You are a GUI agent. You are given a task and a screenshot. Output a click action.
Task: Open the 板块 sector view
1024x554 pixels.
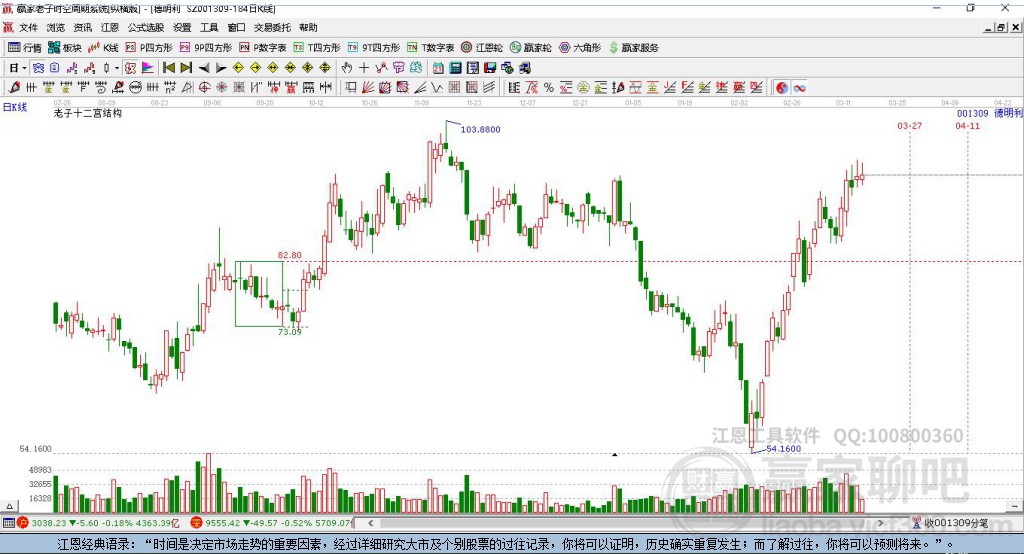click(65, 48)
